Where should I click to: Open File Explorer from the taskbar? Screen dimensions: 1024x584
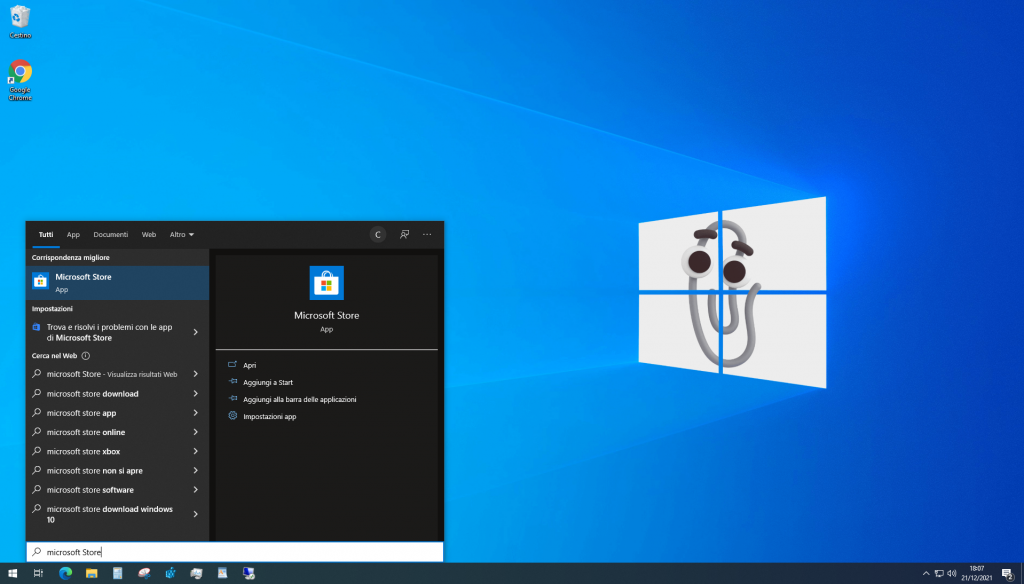coord(91,573)
